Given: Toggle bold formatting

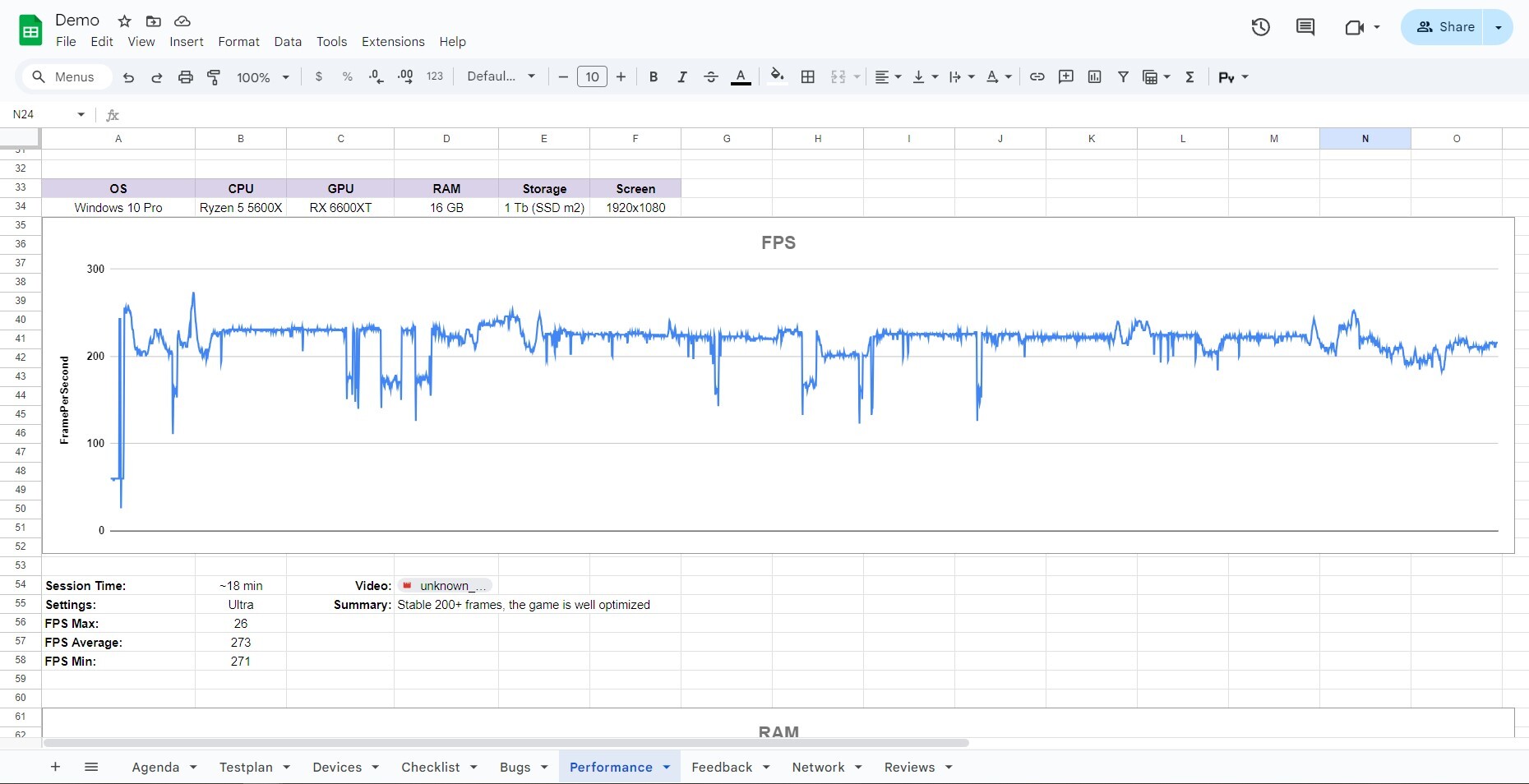Looking at the screenshot, I should [654, 77].
